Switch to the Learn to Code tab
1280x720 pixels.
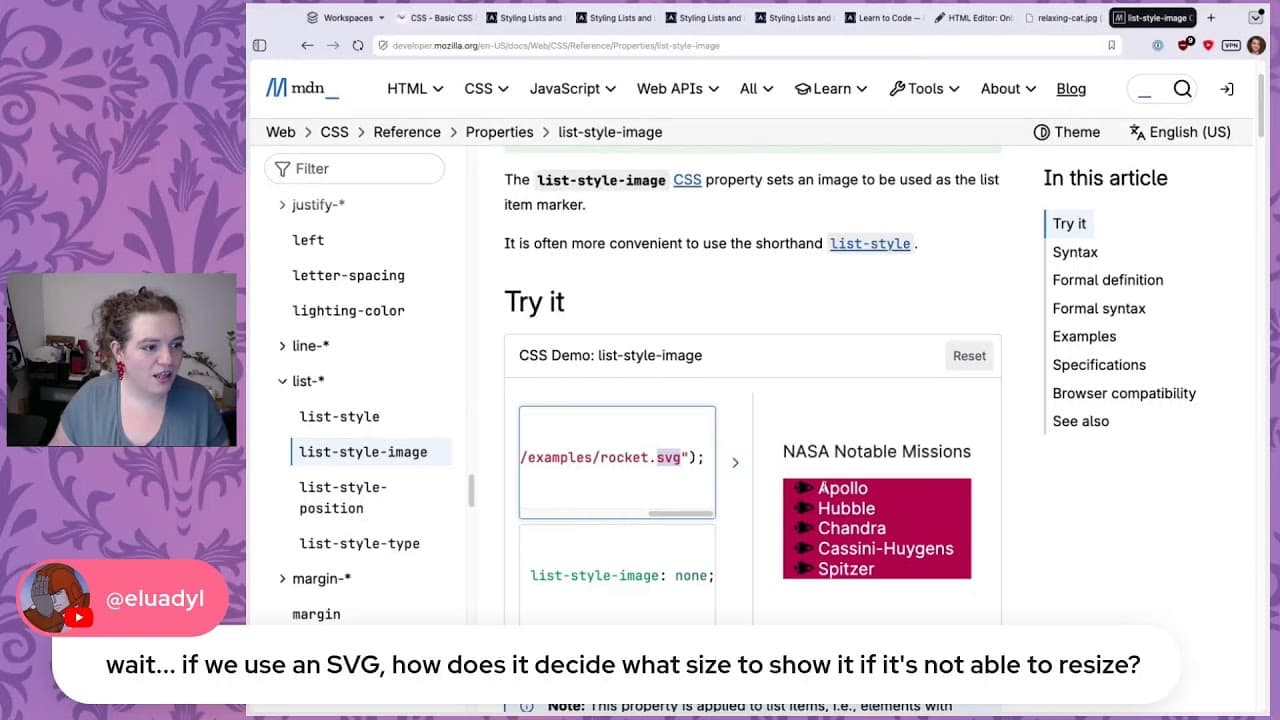tap(883, 18)
